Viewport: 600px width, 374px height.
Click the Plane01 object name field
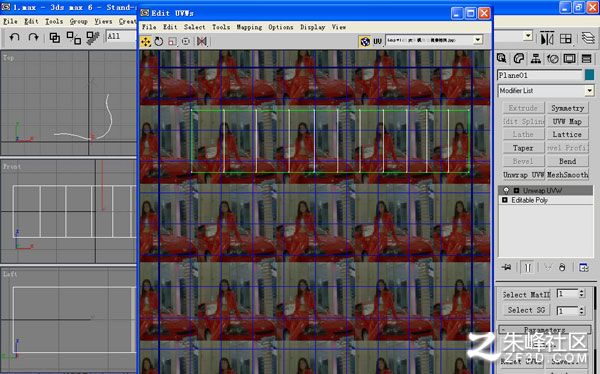540,75
